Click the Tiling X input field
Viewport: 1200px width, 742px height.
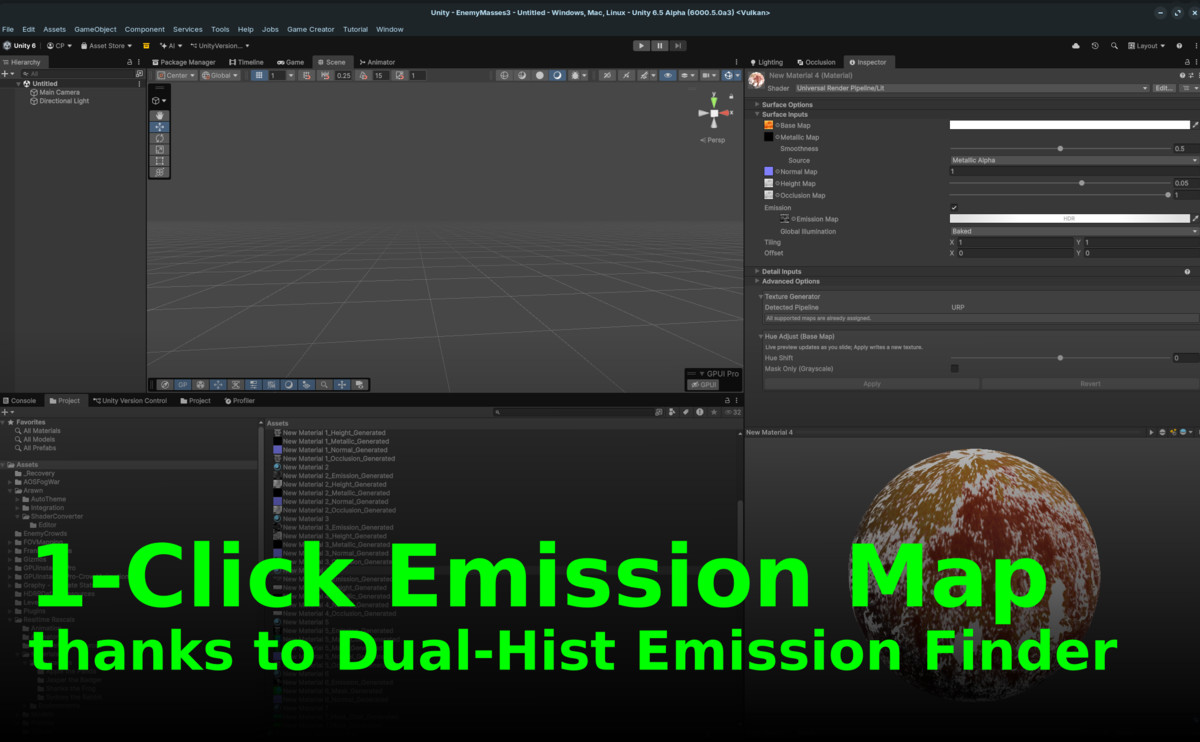point(1016,242)
